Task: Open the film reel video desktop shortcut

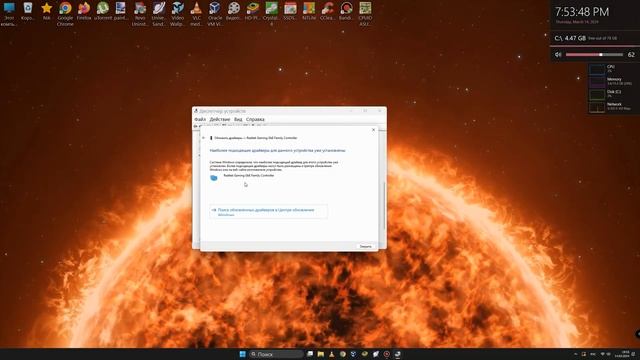Action: 233,11
